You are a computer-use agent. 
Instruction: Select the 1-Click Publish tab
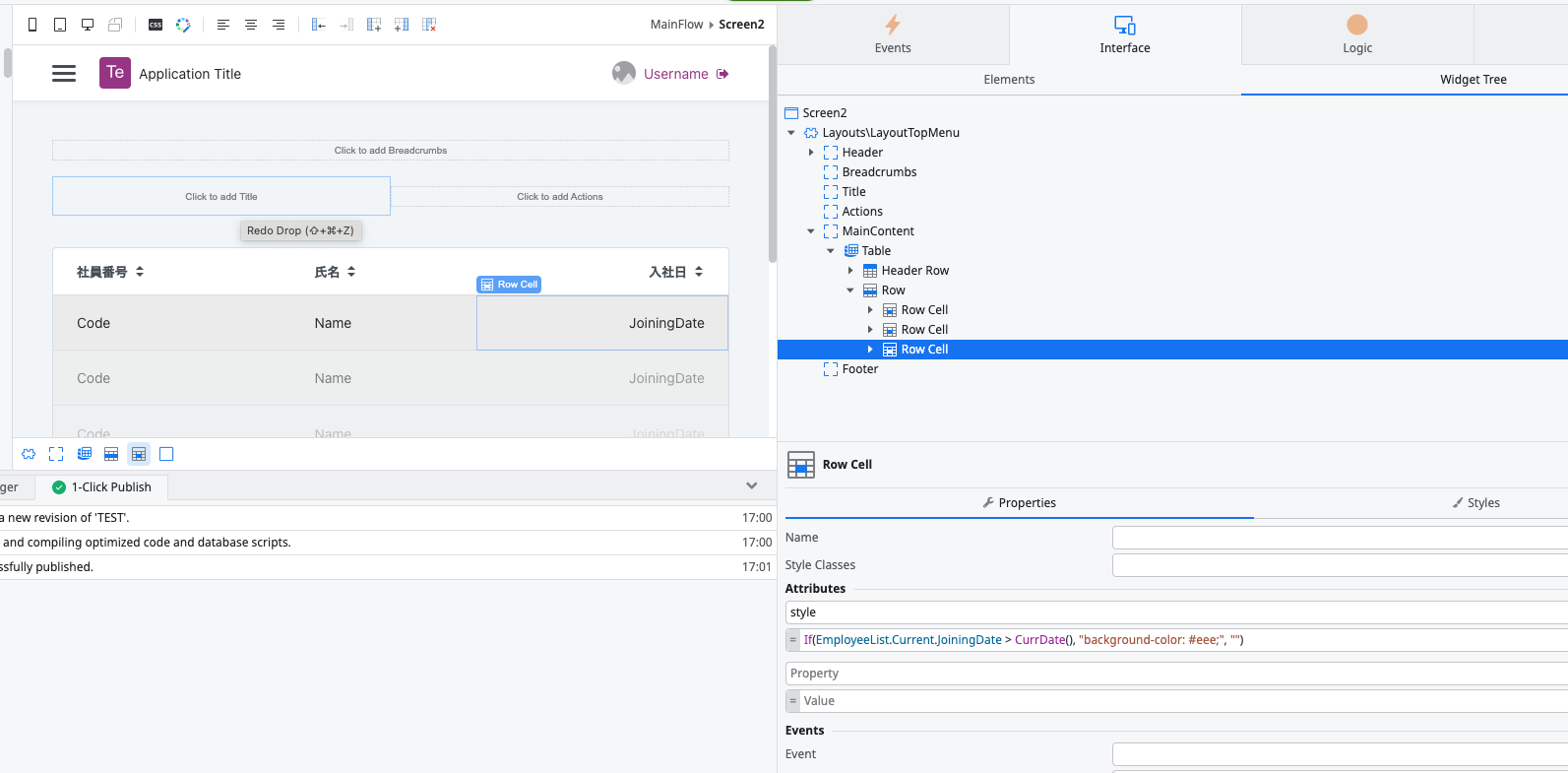(x=102, y=487)
